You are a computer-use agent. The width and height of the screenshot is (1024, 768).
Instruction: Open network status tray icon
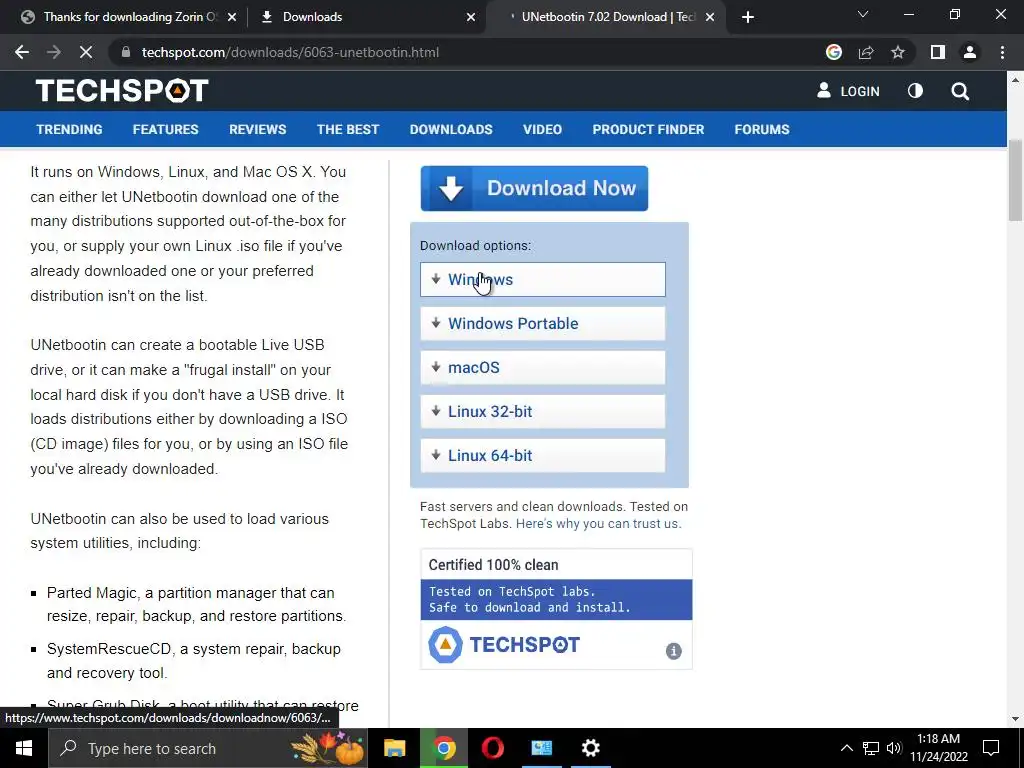coord(871,748)
